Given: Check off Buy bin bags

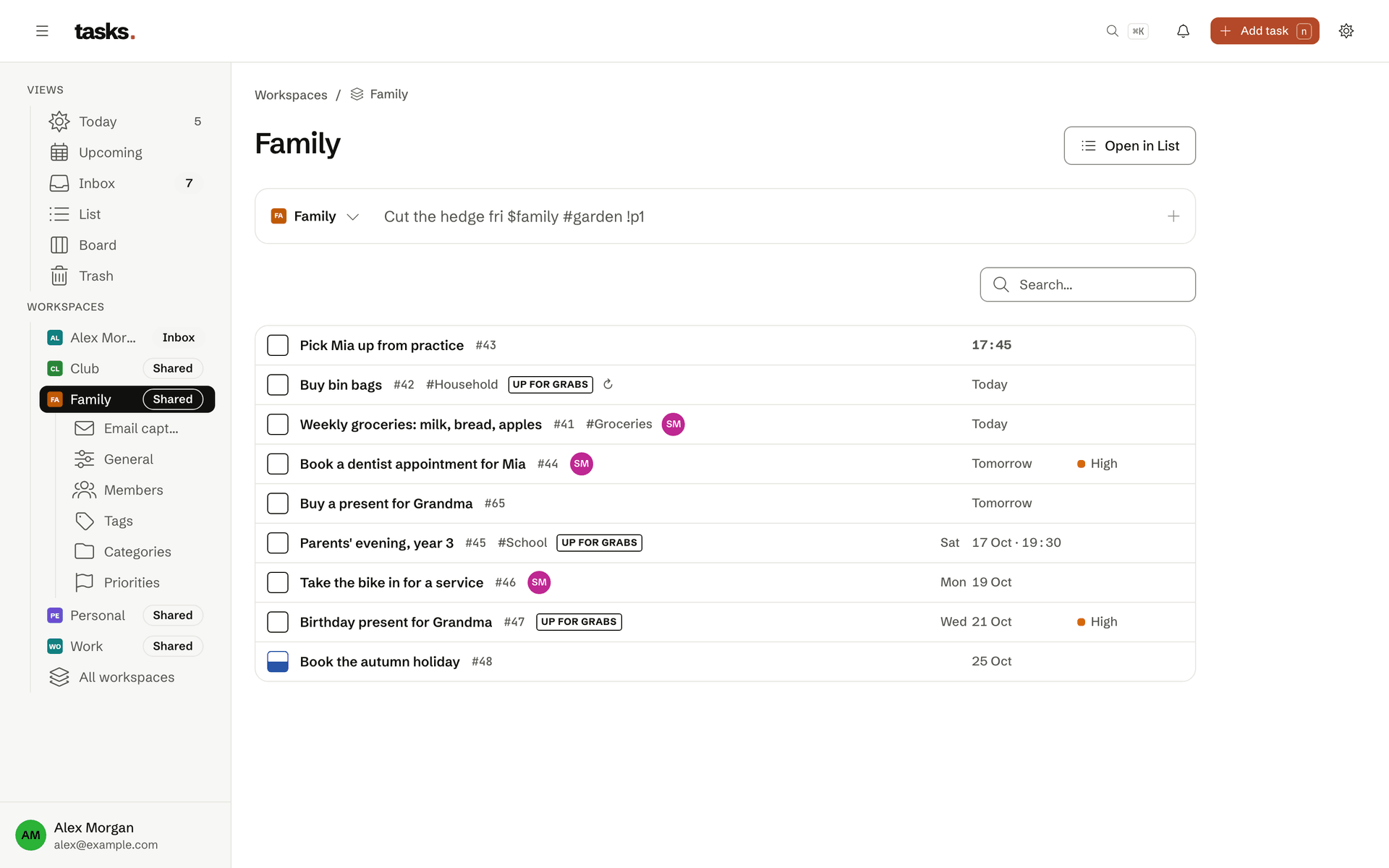Looking at the screenshot, I should pyautogui.click(x=278, y=385).
